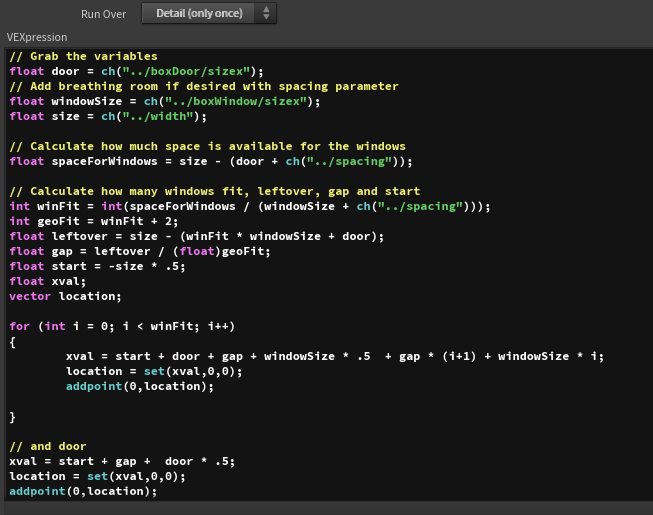Screen dimensions: 653x515
Task: Place cursor in "// Grab the variables" comment
Action: [x=83, y=56]
